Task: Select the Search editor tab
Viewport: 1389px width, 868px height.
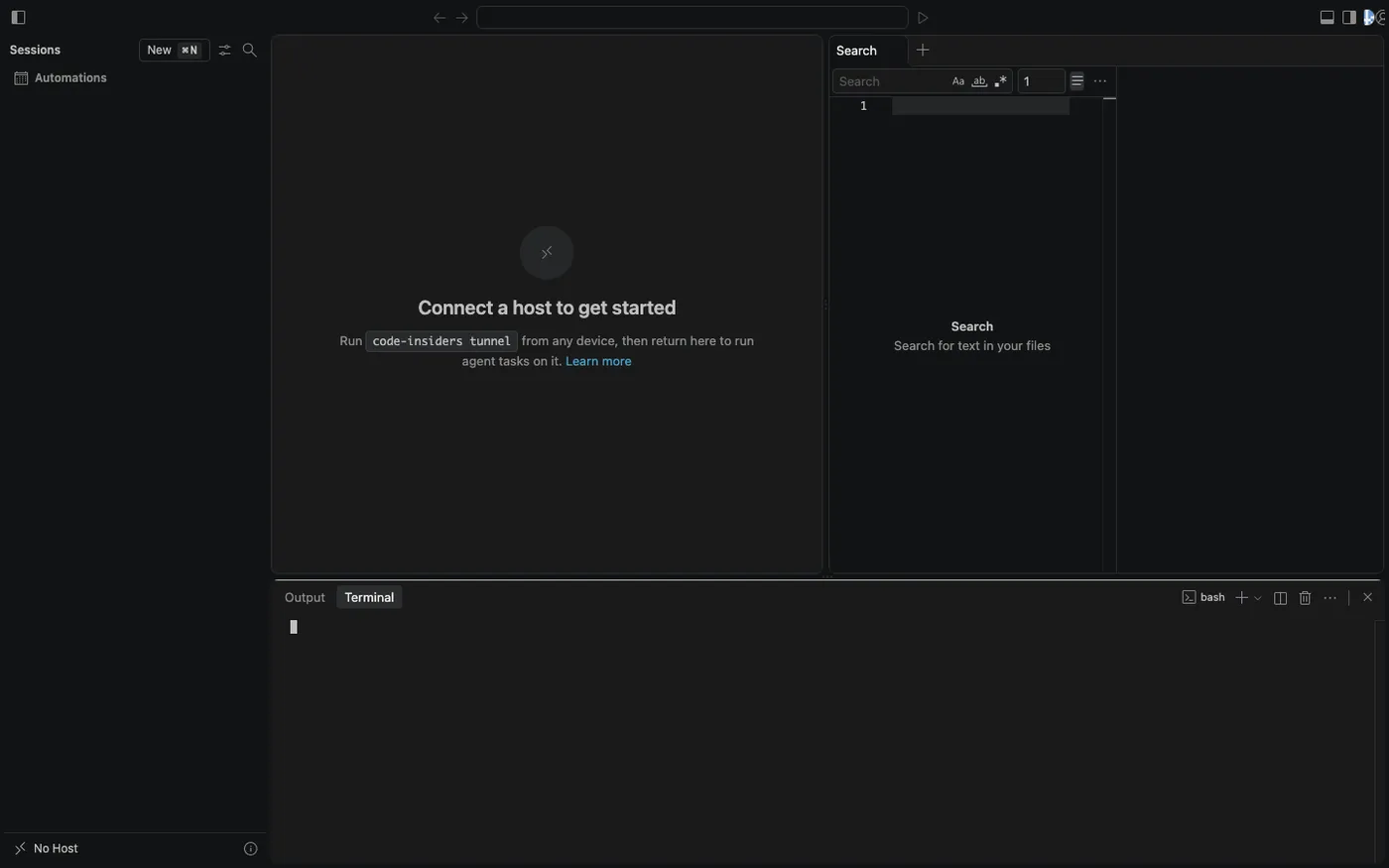Action: coord(856,51)
